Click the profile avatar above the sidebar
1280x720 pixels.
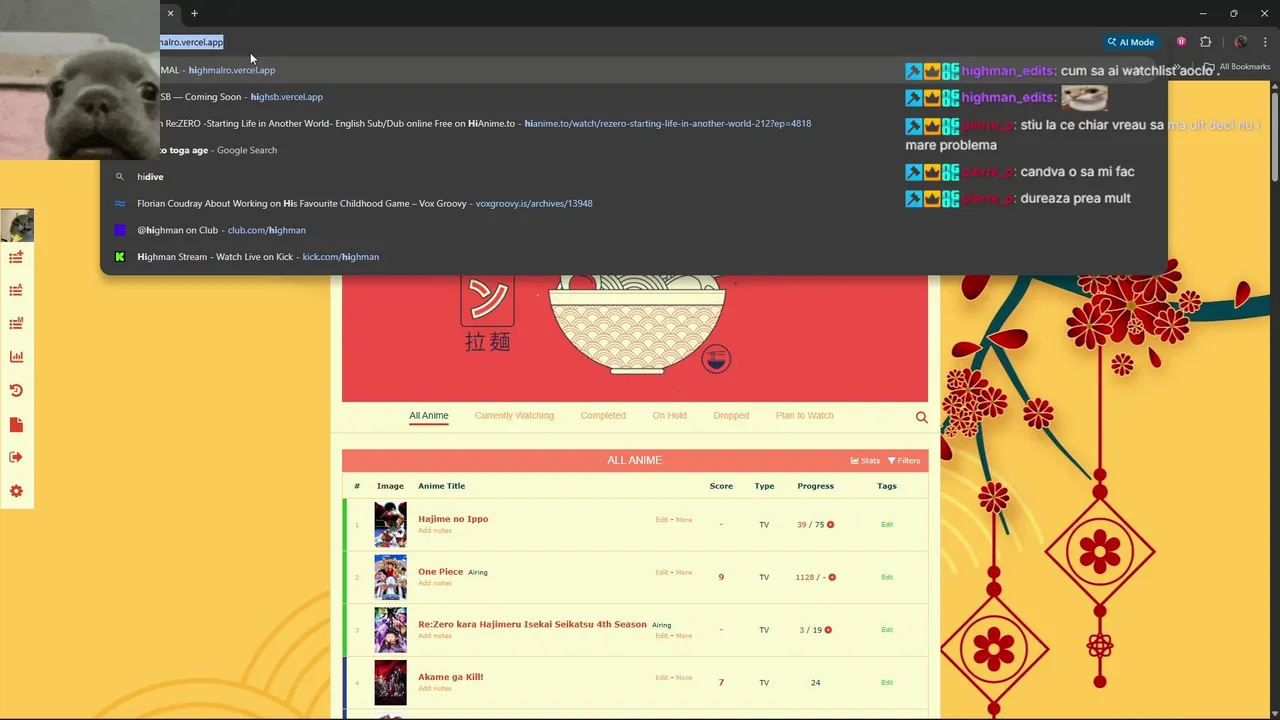[17, 226]
